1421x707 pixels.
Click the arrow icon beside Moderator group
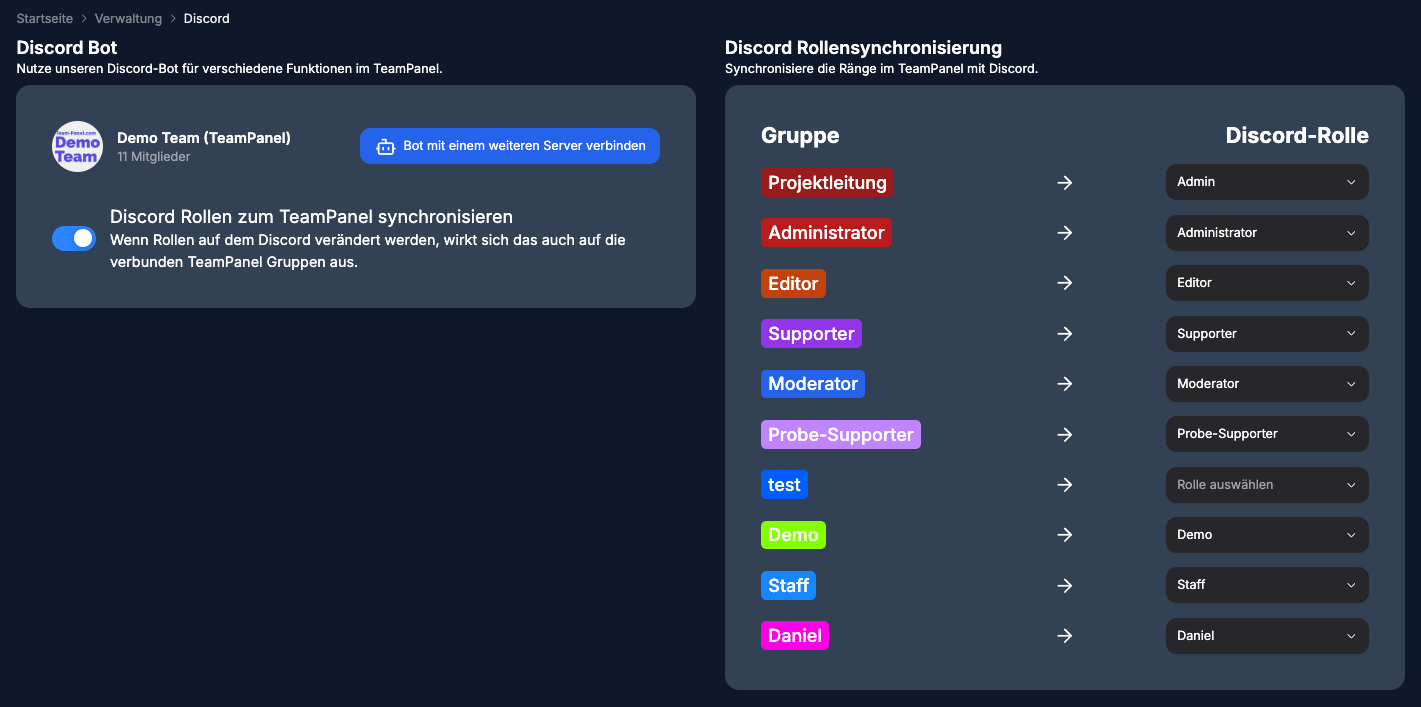1065,384
